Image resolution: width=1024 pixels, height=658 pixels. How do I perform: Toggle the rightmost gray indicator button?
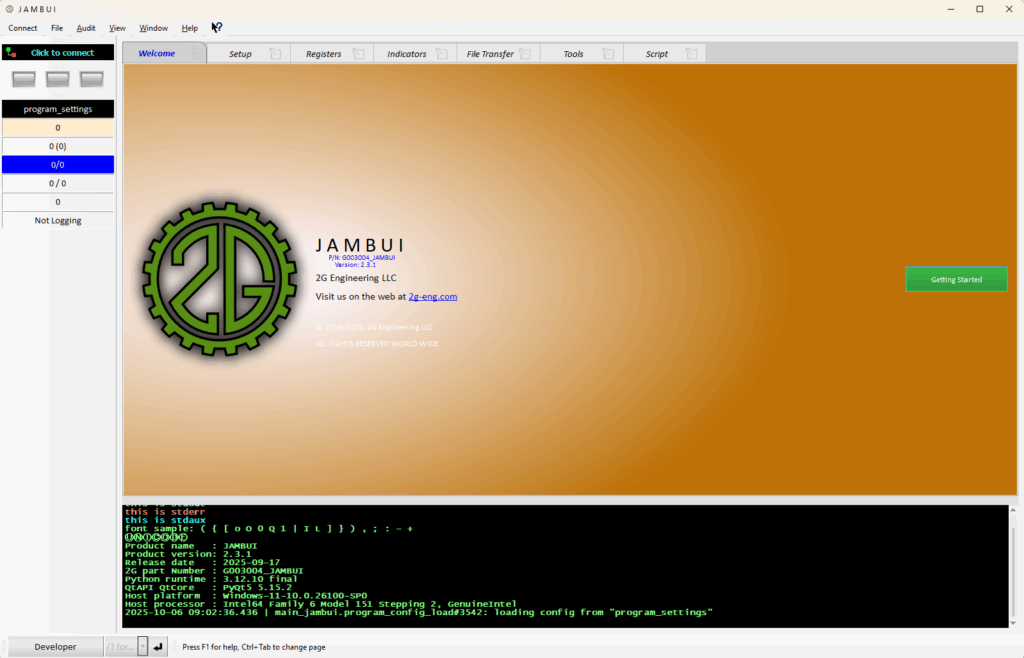(92, 78)
